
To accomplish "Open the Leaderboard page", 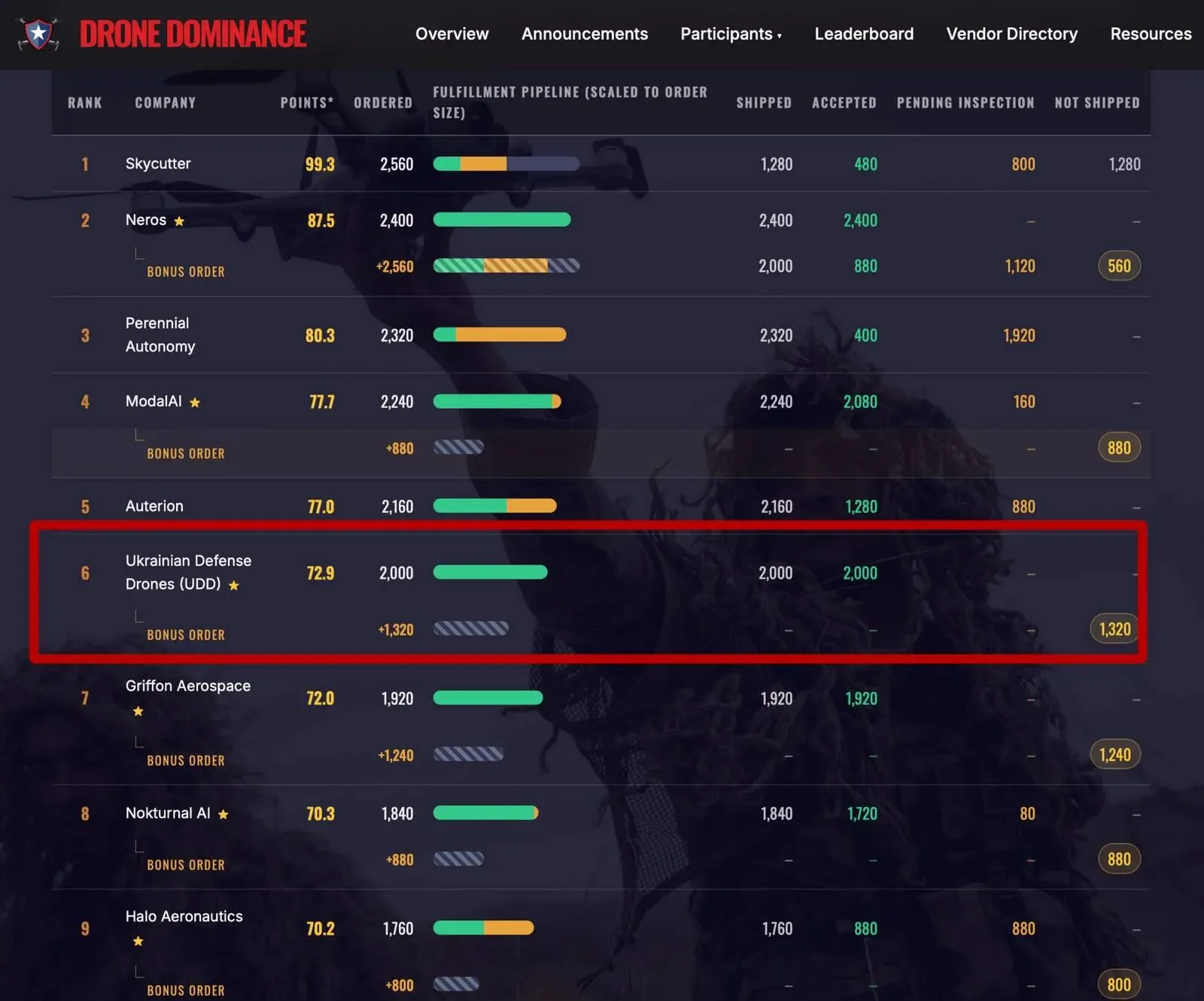I will point(864,34).
